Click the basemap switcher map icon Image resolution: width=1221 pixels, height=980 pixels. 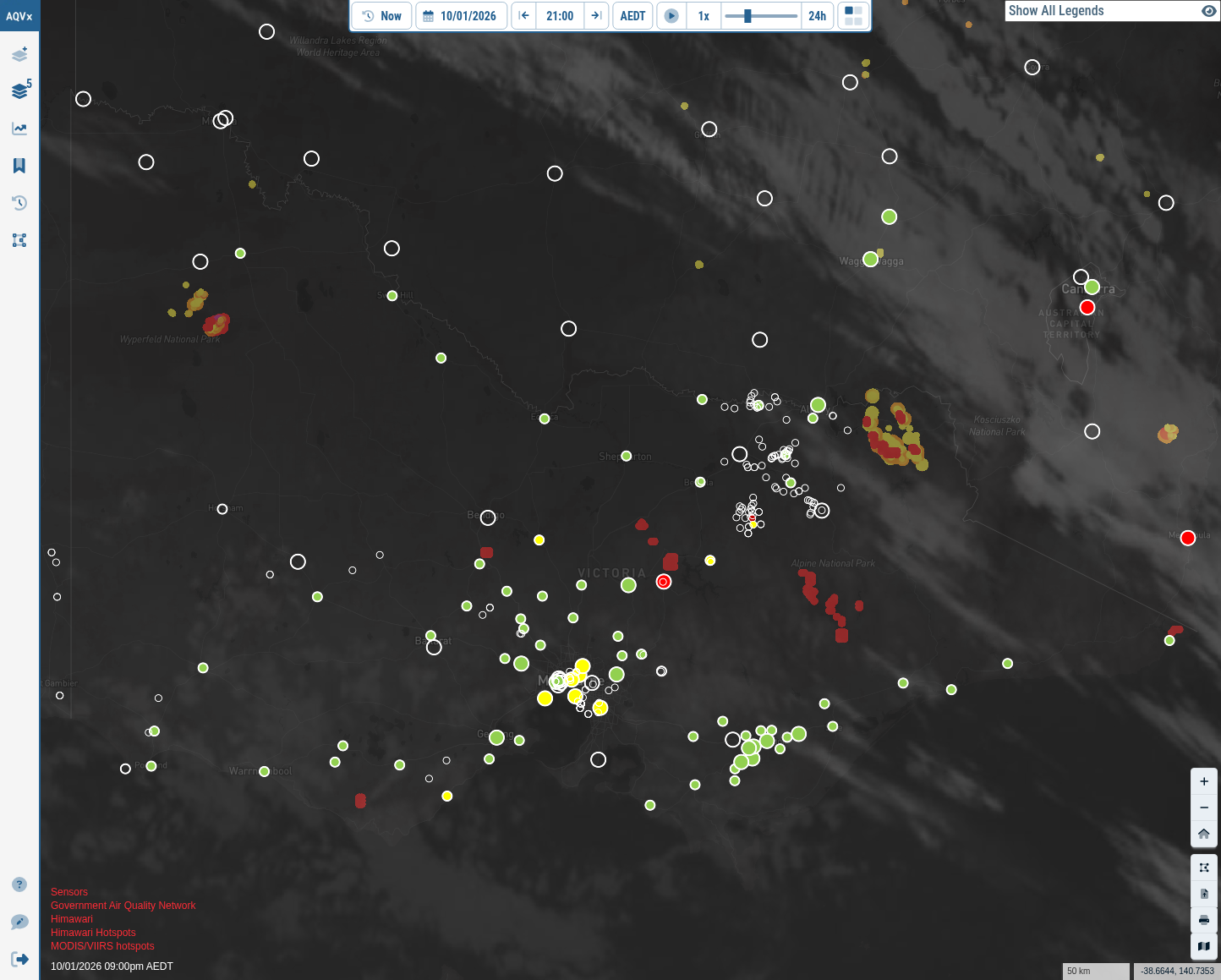[1204, 946]
